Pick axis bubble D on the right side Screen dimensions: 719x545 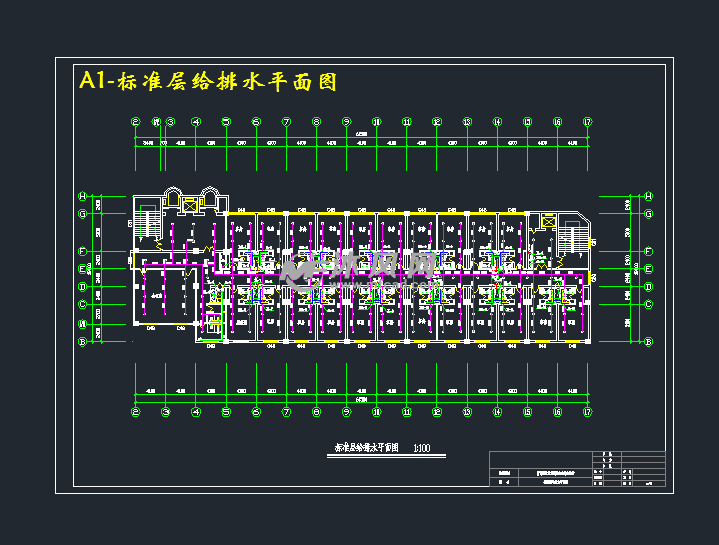tap(648, 287)
